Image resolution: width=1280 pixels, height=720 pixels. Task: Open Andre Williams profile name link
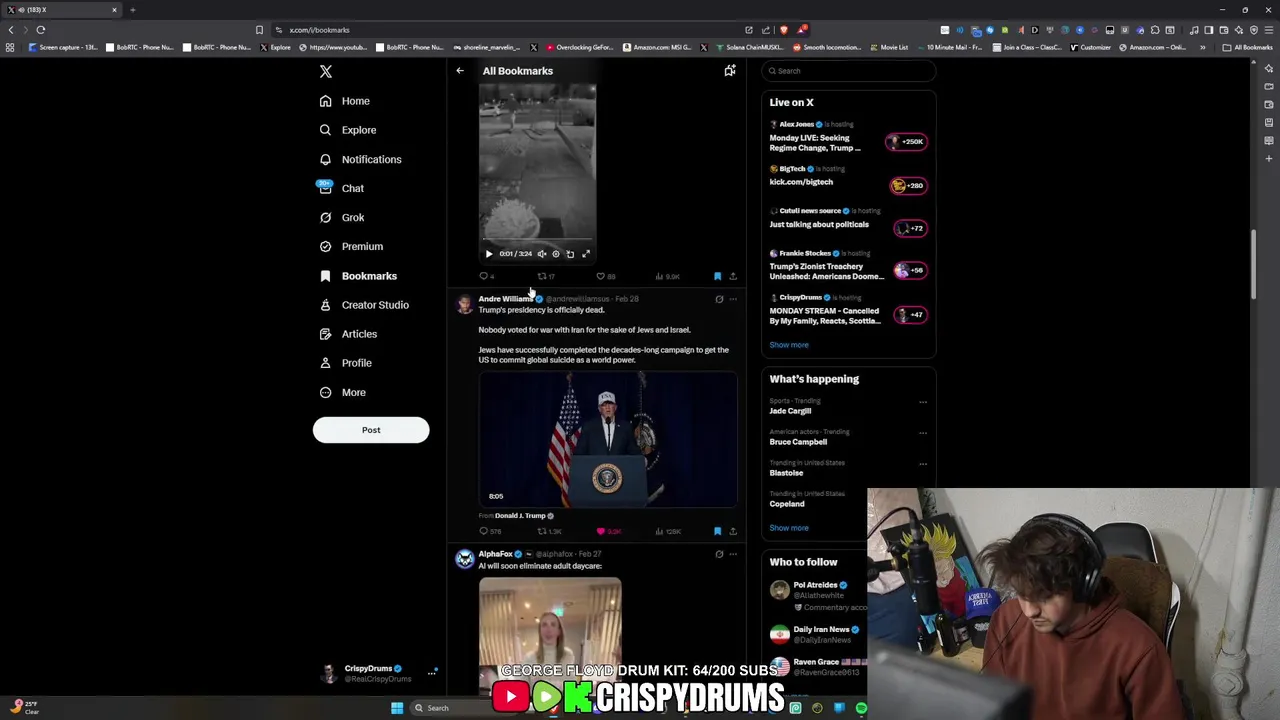[x=505, y=299]
